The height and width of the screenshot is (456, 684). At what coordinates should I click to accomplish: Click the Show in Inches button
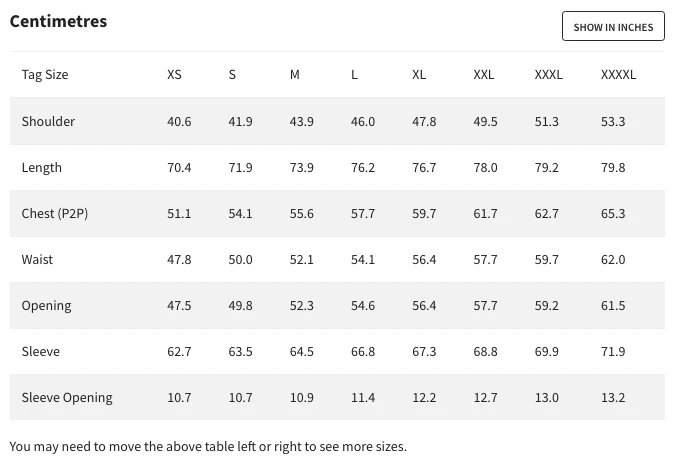pos(613,27)
